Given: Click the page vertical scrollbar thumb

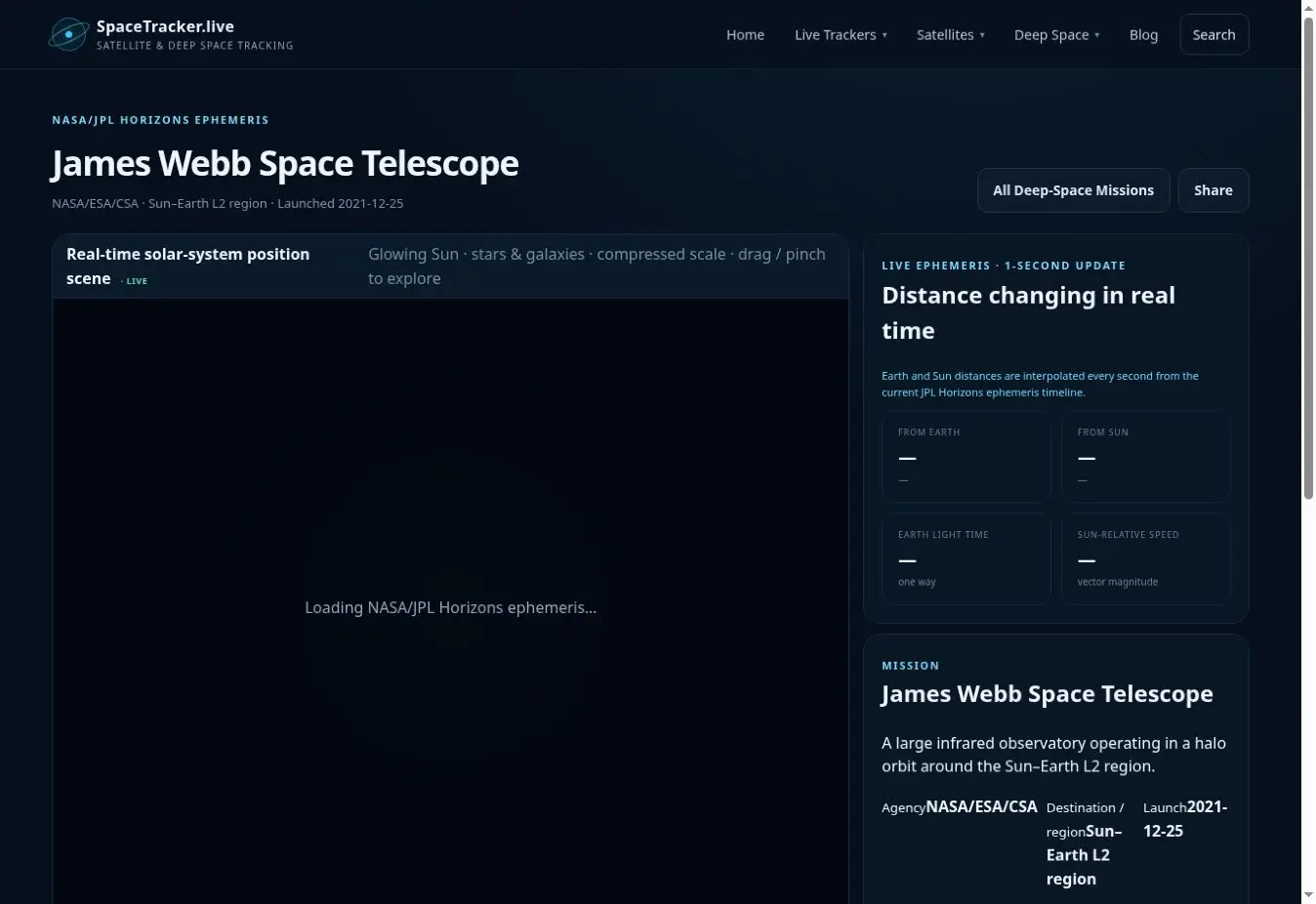Looking at the screenshot, I should (x=1308, y=259).
